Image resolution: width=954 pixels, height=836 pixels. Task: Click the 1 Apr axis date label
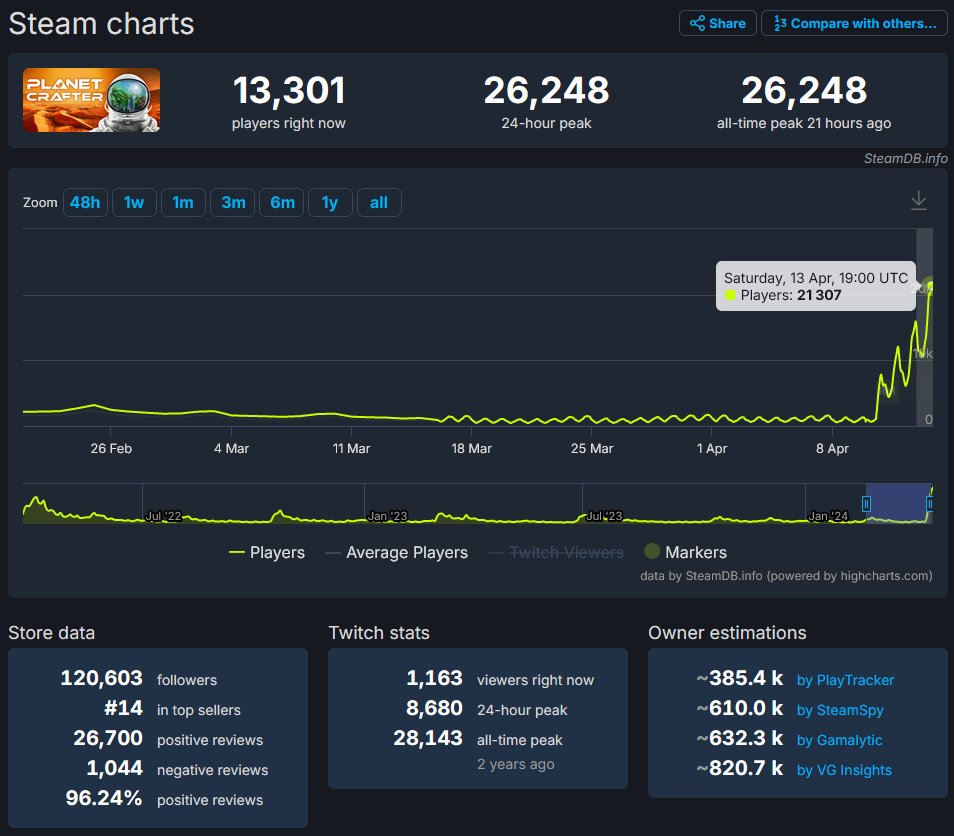click(x=712, y=448)
